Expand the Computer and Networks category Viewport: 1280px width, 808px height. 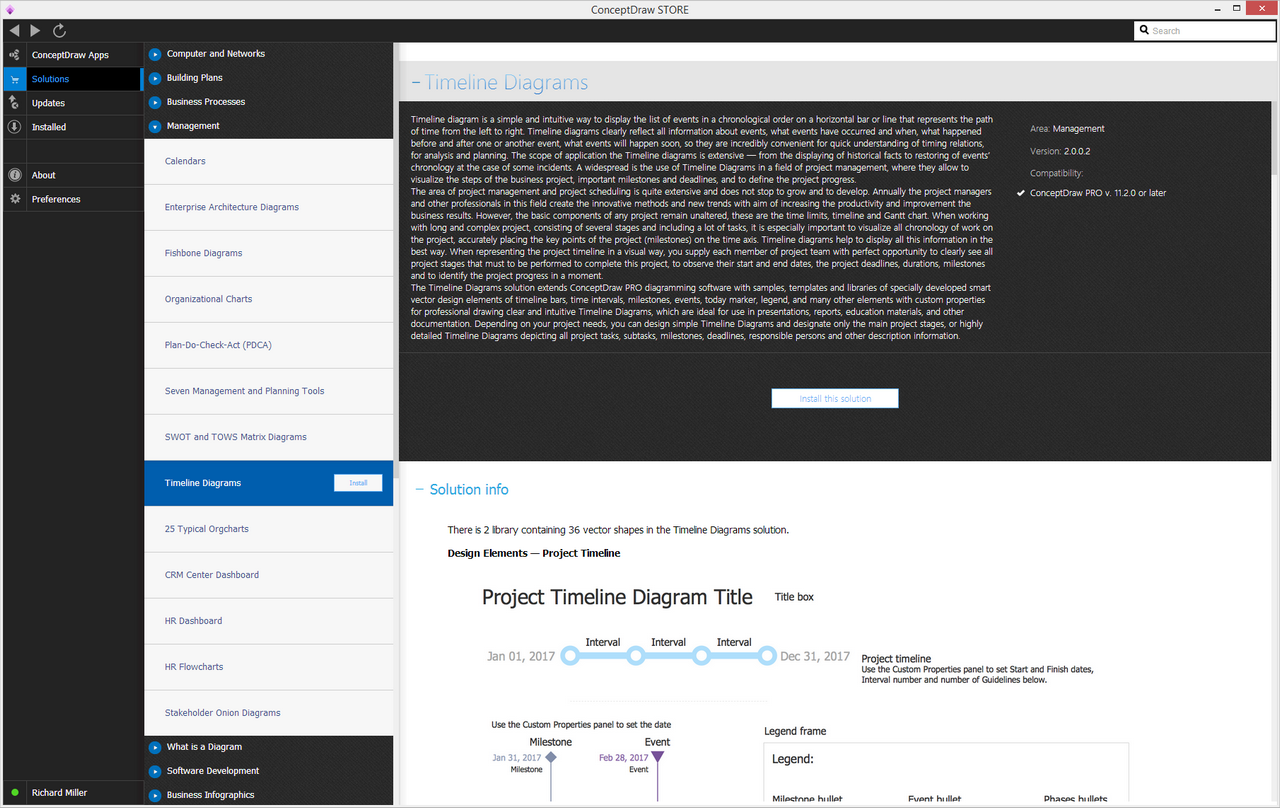[x=155, y=54]
